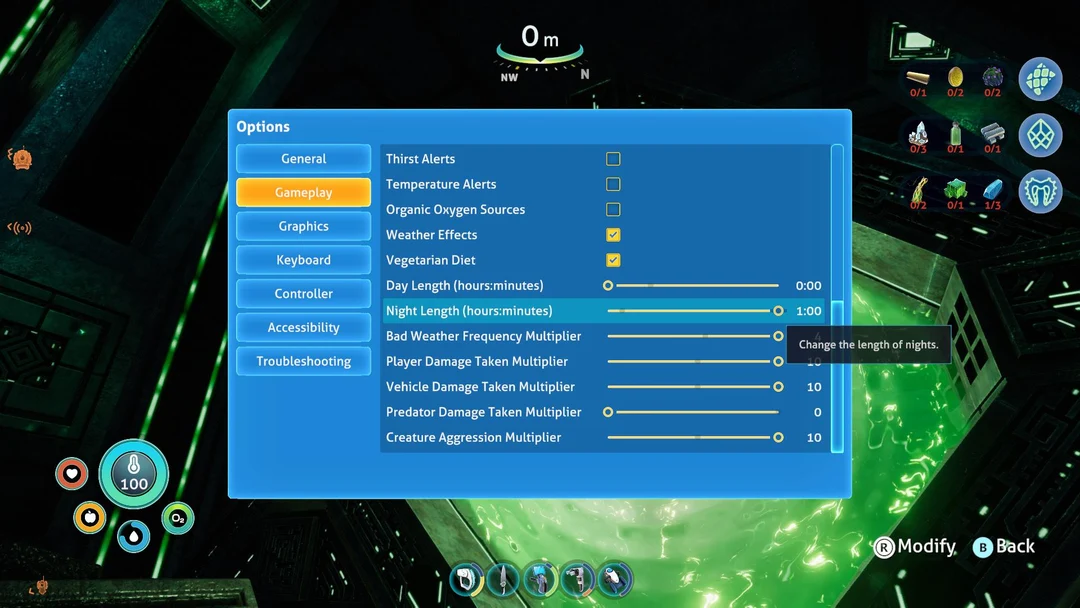Open the Keyboard settings tab
Image resolution: width=1080 pixels, height=608 pixels.
[x=303, y=260]
